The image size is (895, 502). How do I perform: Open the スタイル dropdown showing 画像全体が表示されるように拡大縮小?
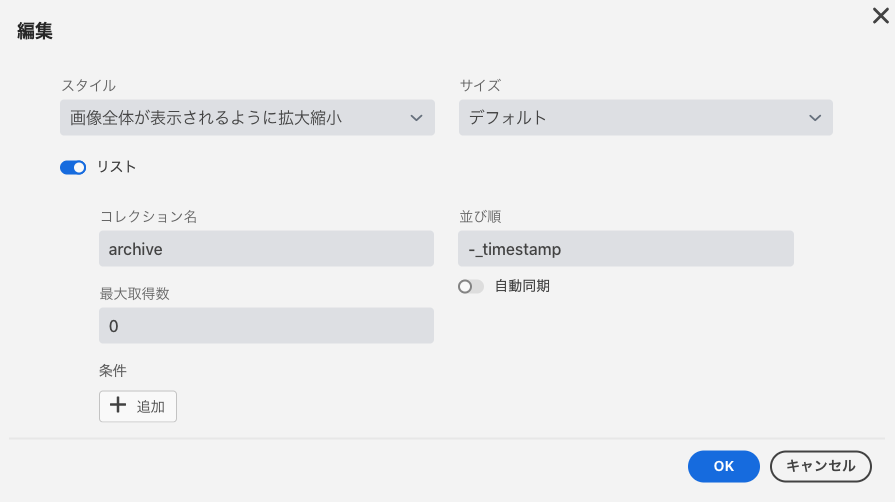tap(247, 118)
